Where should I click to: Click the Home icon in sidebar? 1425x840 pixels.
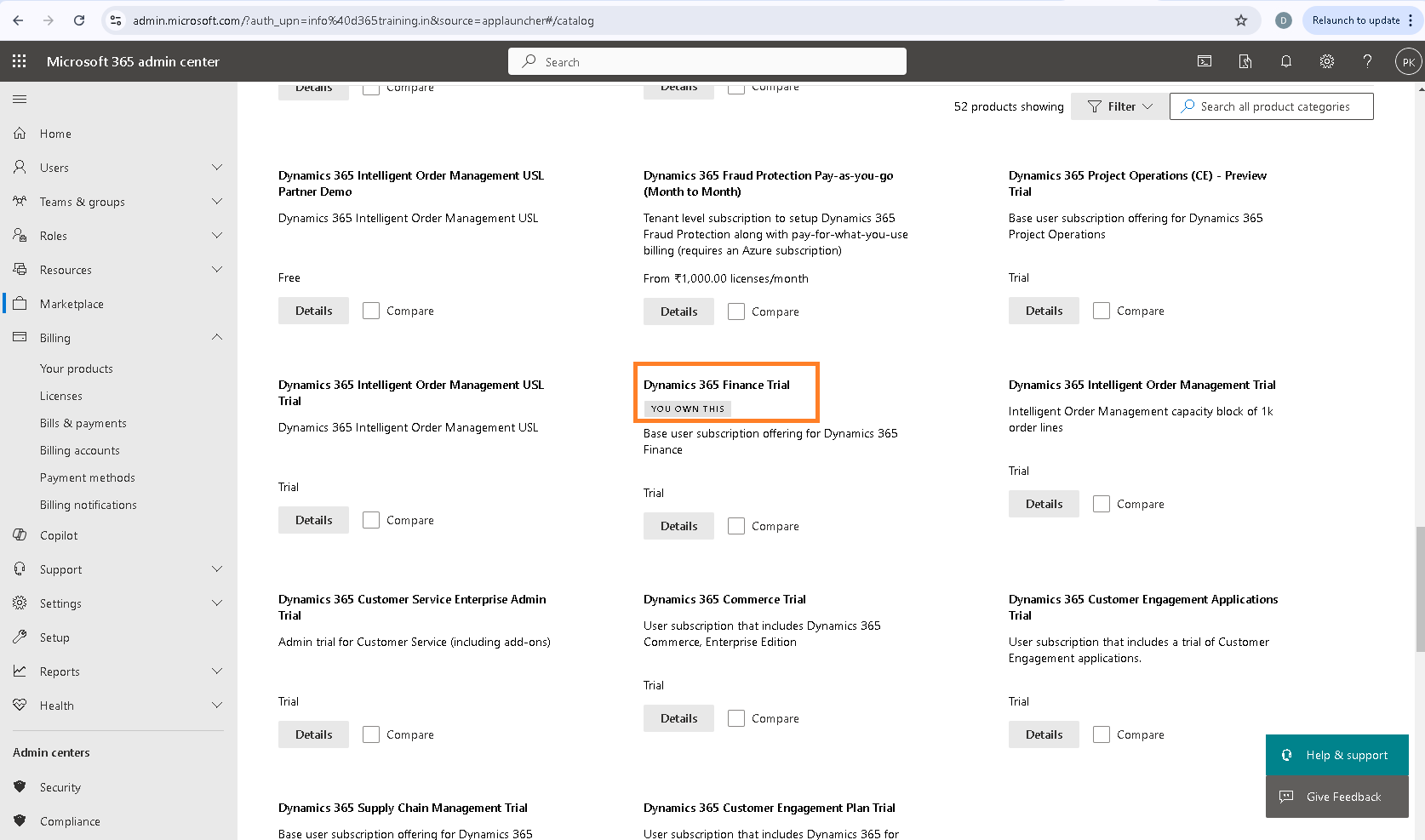[20, 134]
